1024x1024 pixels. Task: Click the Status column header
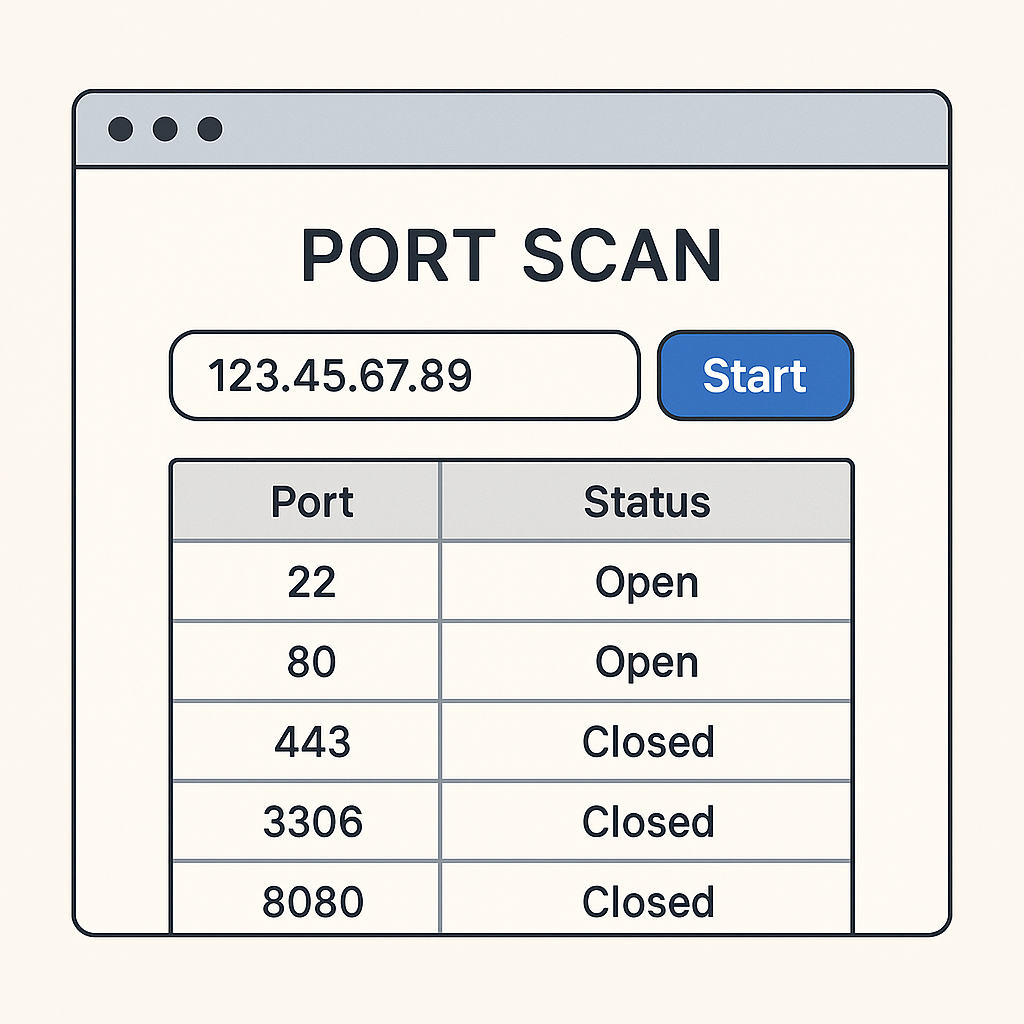click(646, 501)
